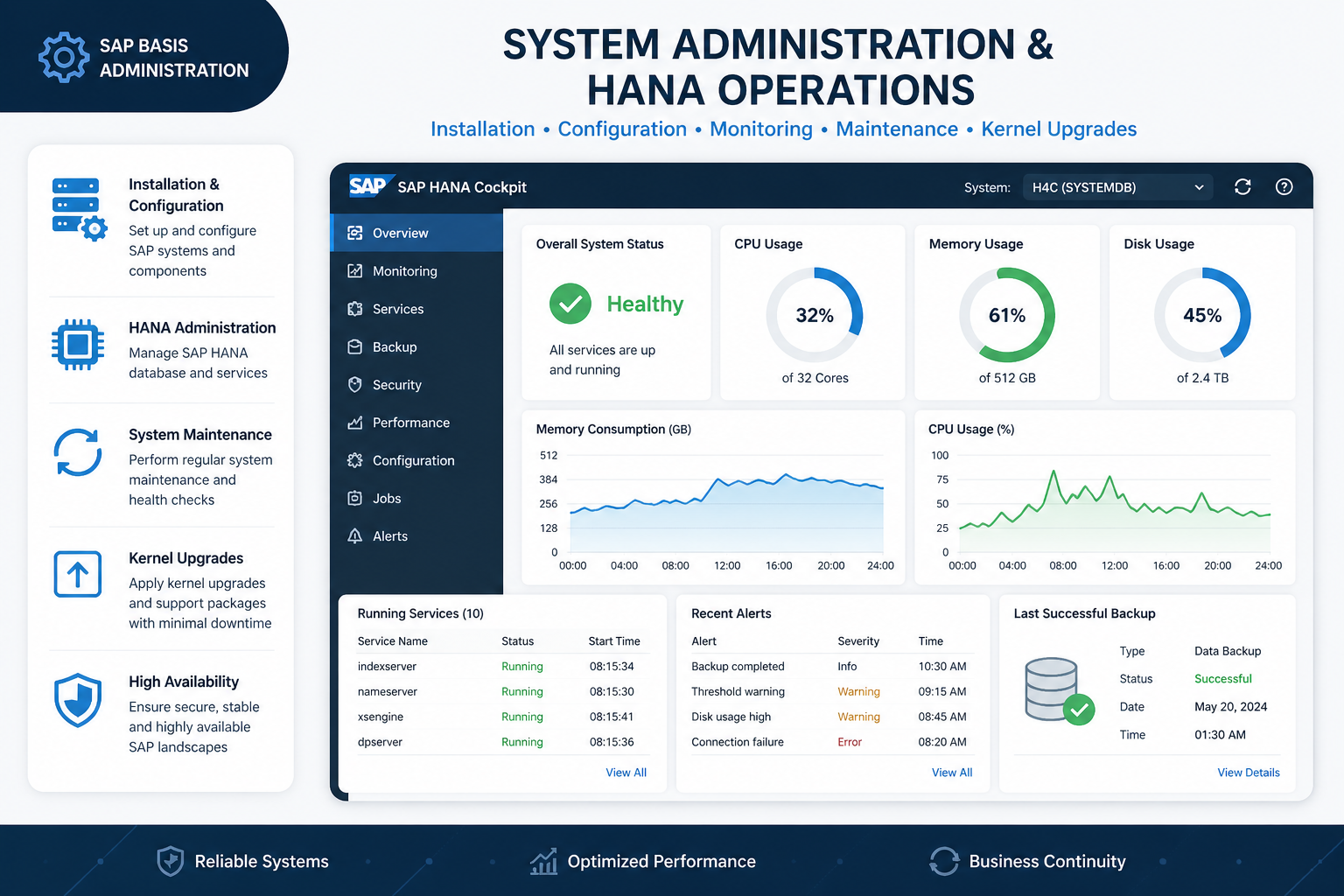Screen dimensions: 1344x896
Task: Click the Services puzzle icon
Action: click(x=354, y=309)
